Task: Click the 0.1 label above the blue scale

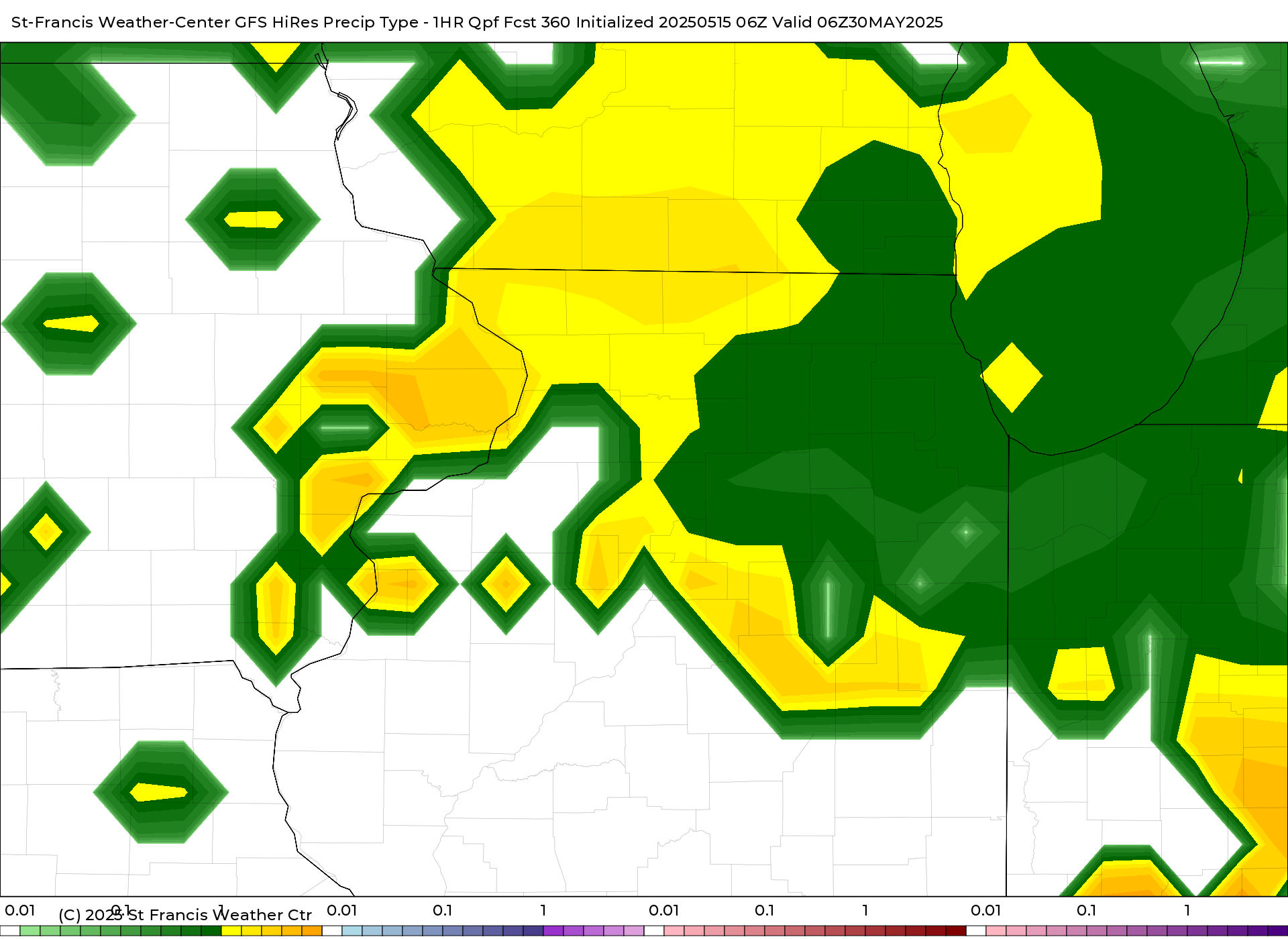Action: (x=443, y=910)
